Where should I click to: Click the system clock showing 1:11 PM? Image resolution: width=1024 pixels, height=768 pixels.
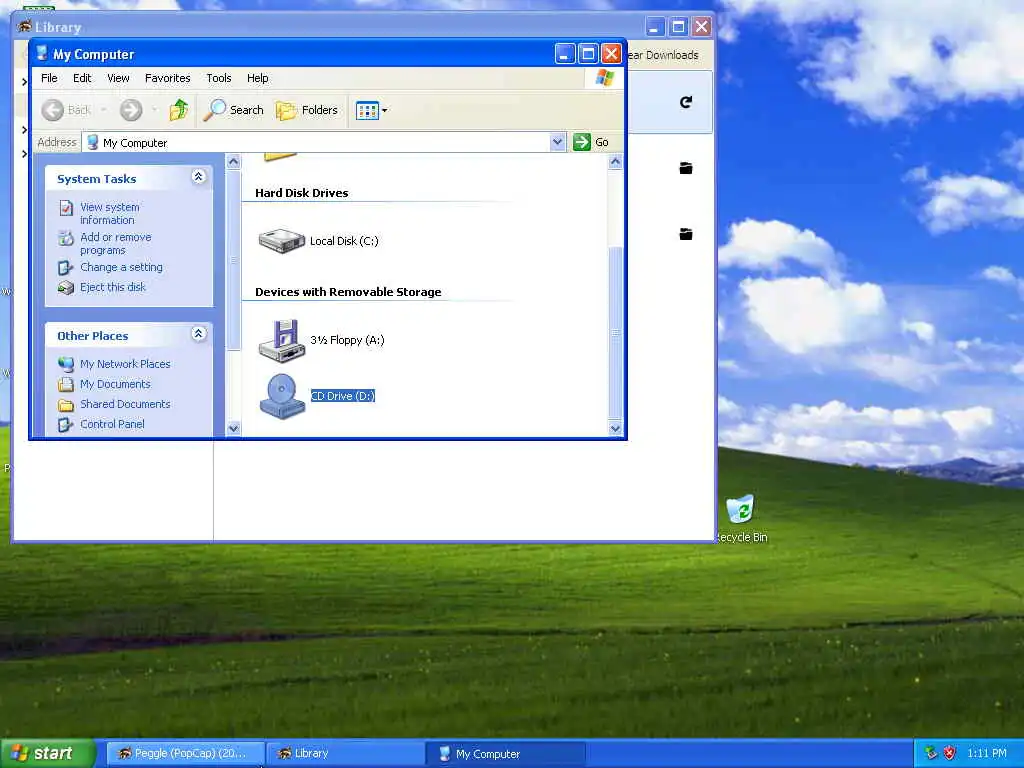click(987, 753)
